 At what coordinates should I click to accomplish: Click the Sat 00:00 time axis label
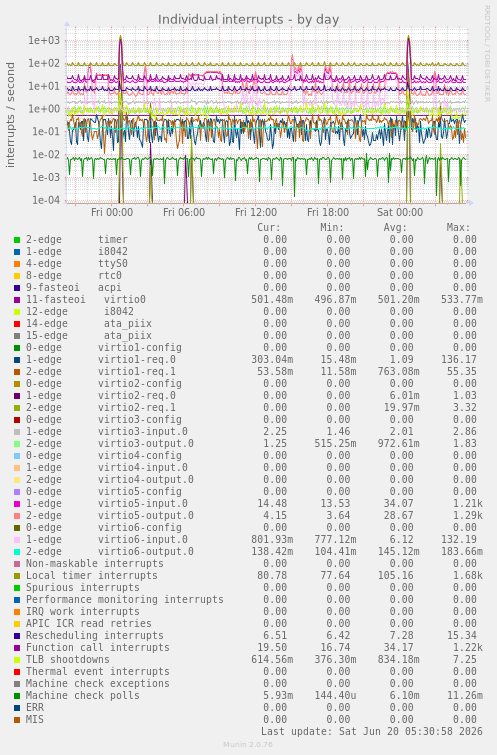[400, 212]
